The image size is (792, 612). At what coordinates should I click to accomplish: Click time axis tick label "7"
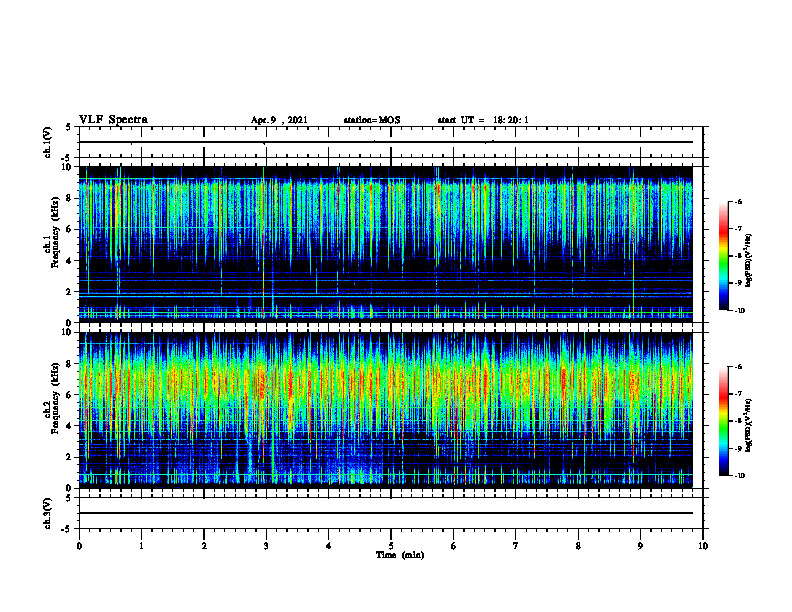click(x=516, y=546)
